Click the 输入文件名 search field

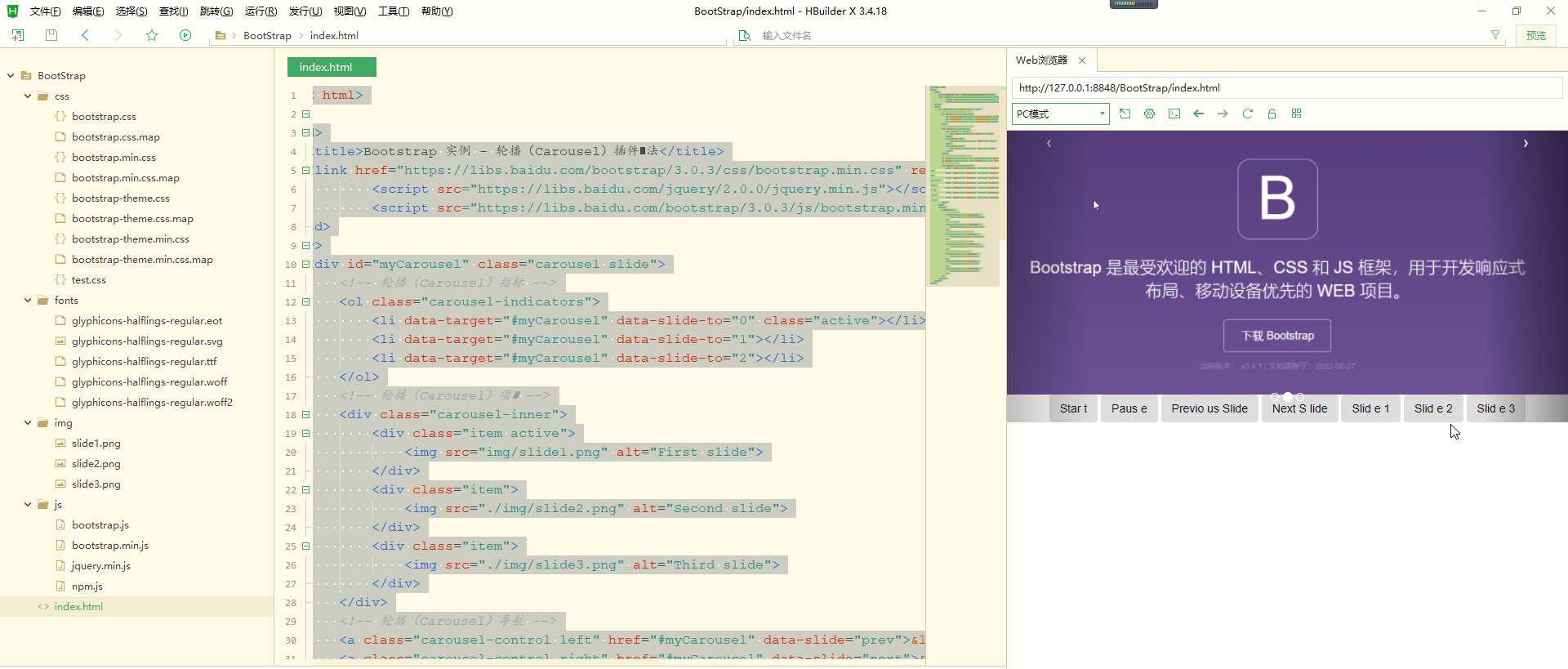click(1119, 35)
